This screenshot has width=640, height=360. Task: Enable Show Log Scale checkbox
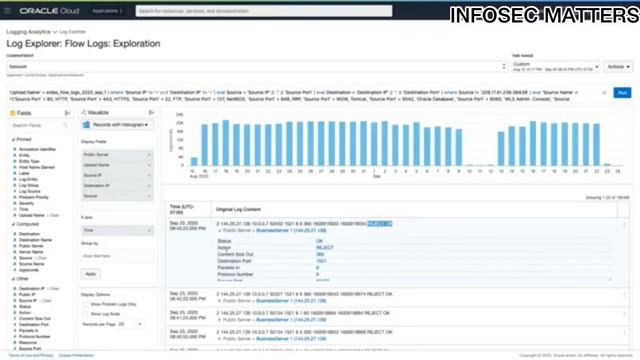point(85,314)
